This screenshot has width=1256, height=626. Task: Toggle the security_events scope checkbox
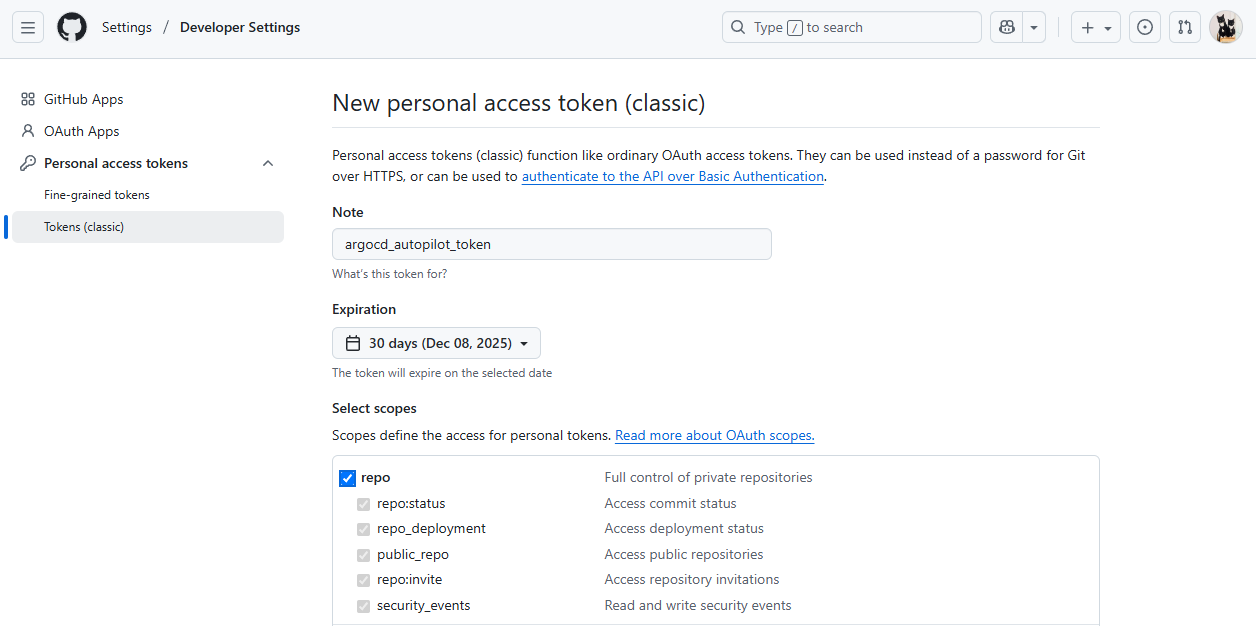[364, 606]
